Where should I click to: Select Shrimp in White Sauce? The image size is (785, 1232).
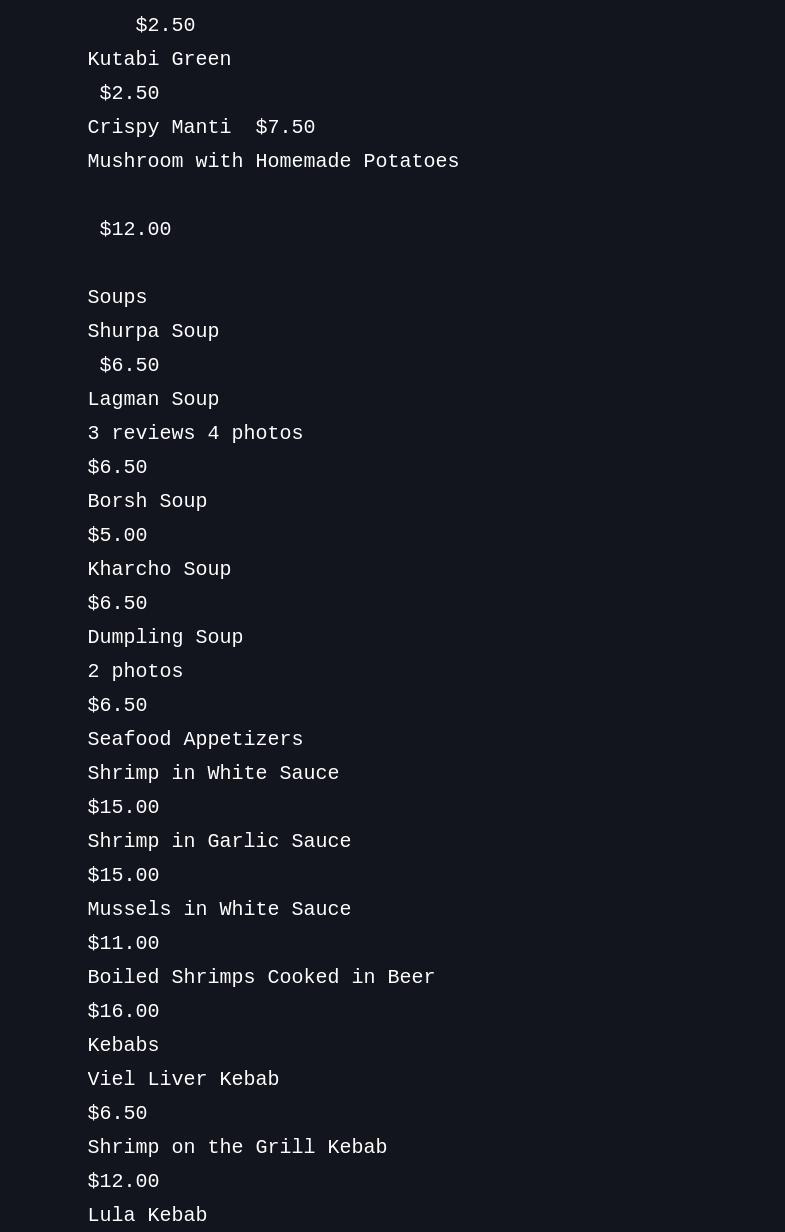(213, 774)
